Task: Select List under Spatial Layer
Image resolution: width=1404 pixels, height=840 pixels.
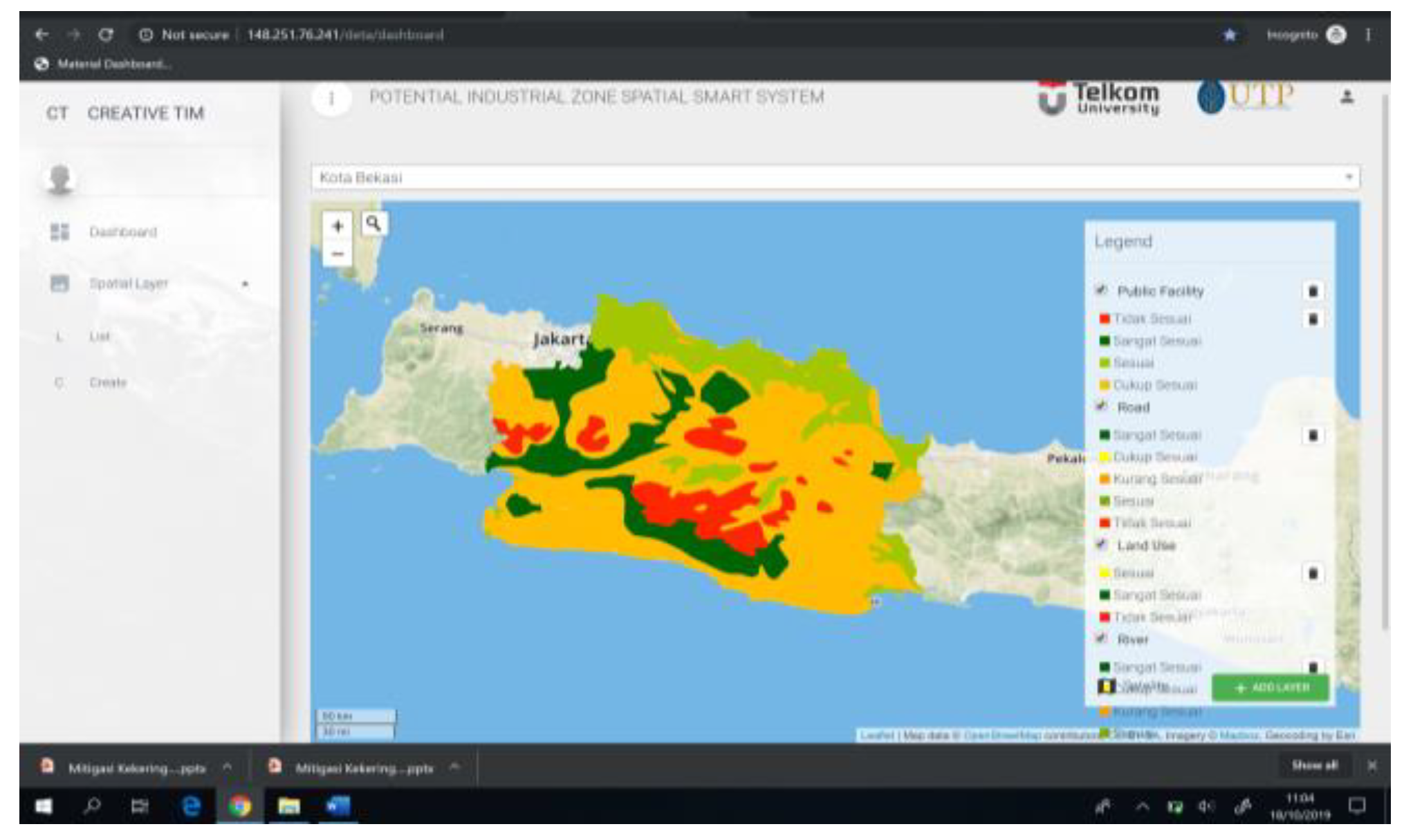Action: pyautogui.click(x=99, y=337)
